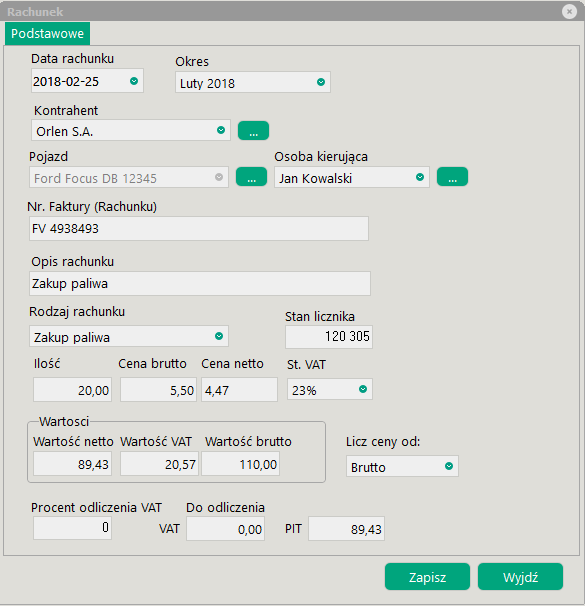
Task: Select the Ilość field with 20,00
Action: pyautogui.click(x=73, y=390)
